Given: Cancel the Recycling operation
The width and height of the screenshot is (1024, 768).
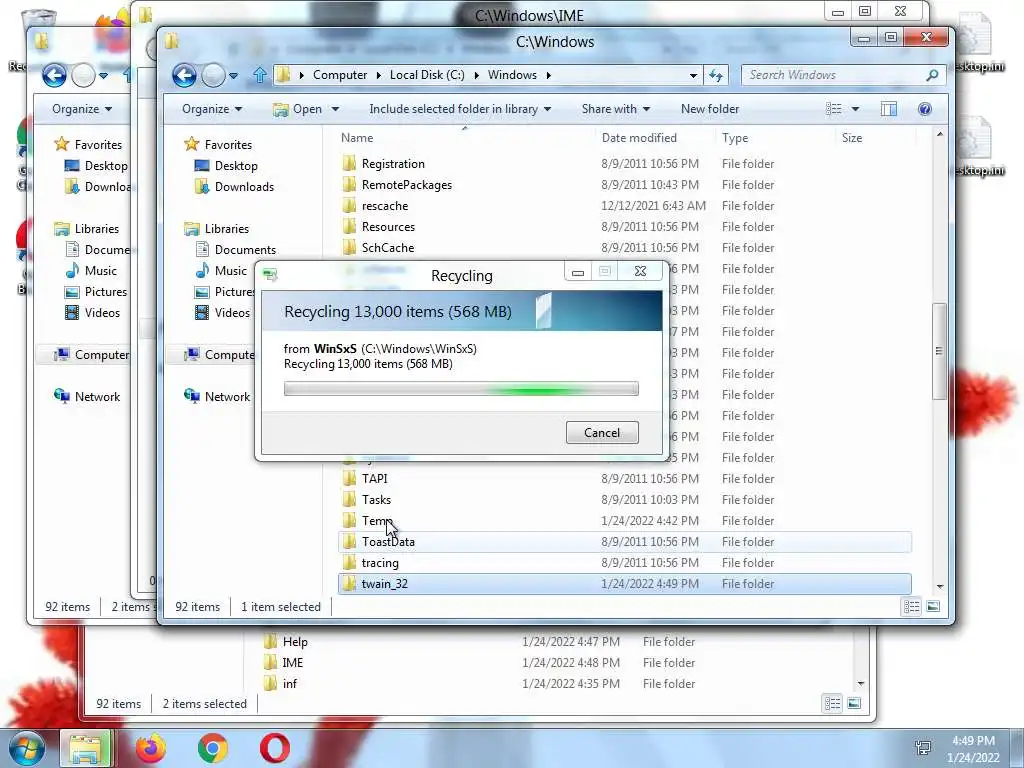Looking at the screenshot, I should (x=602, y=432).
